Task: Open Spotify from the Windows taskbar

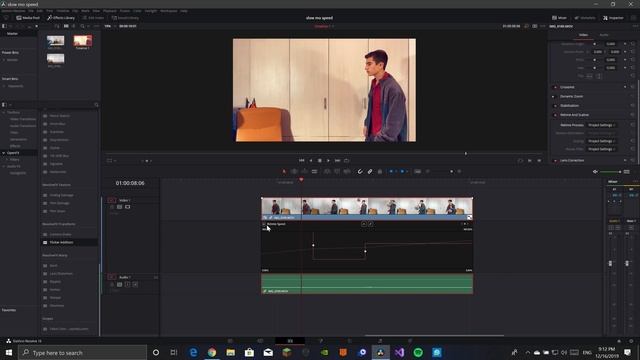Action: (x=418, y=353)
